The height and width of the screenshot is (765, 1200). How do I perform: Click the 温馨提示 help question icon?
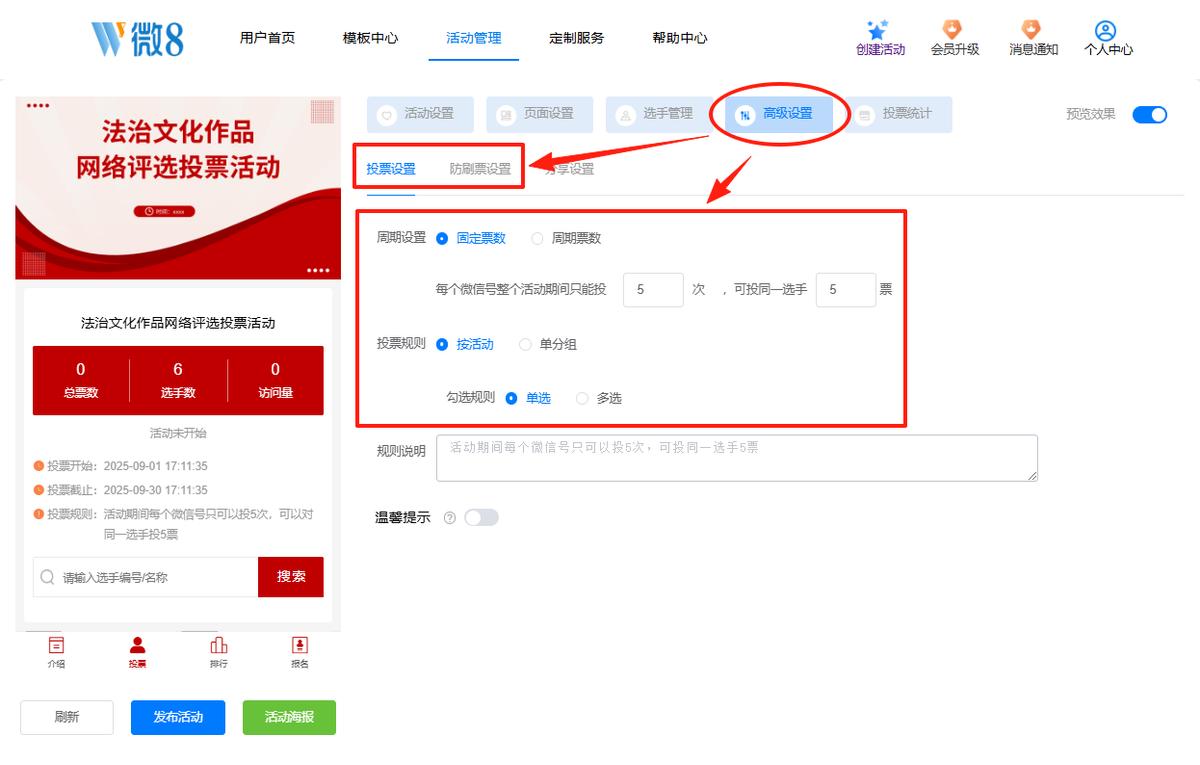tap(449, 518)
